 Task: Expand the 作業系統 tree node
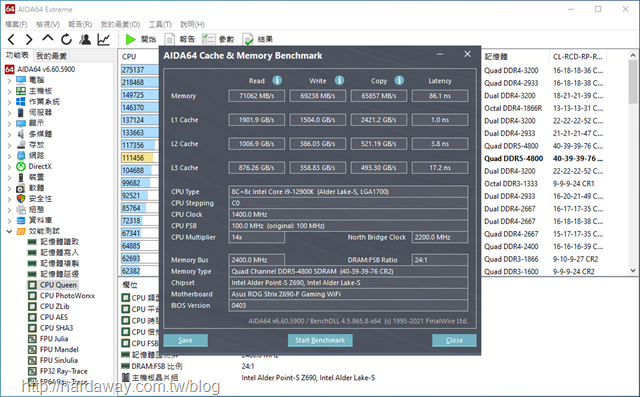[x=9, y=102]
